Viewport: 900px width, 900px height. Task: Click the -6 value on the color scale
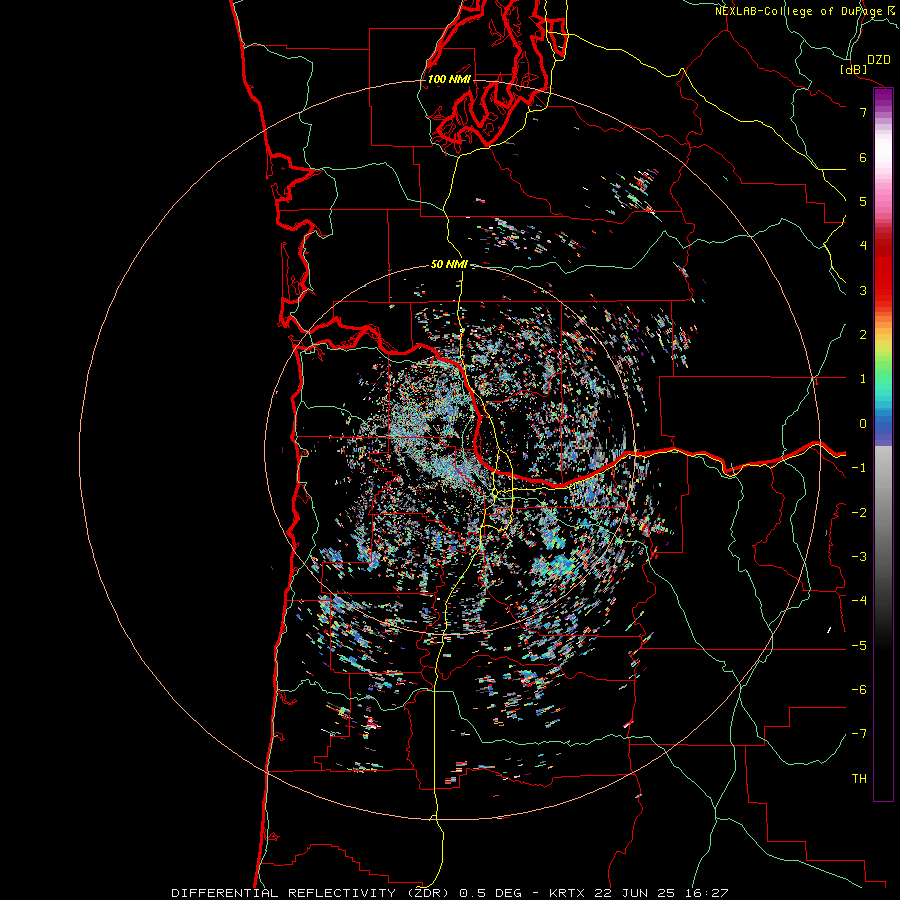pos(859,690)
